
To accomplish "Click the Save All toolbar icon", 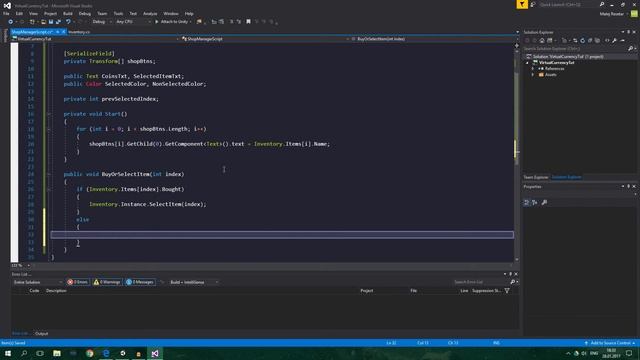I will coord(58,22).
